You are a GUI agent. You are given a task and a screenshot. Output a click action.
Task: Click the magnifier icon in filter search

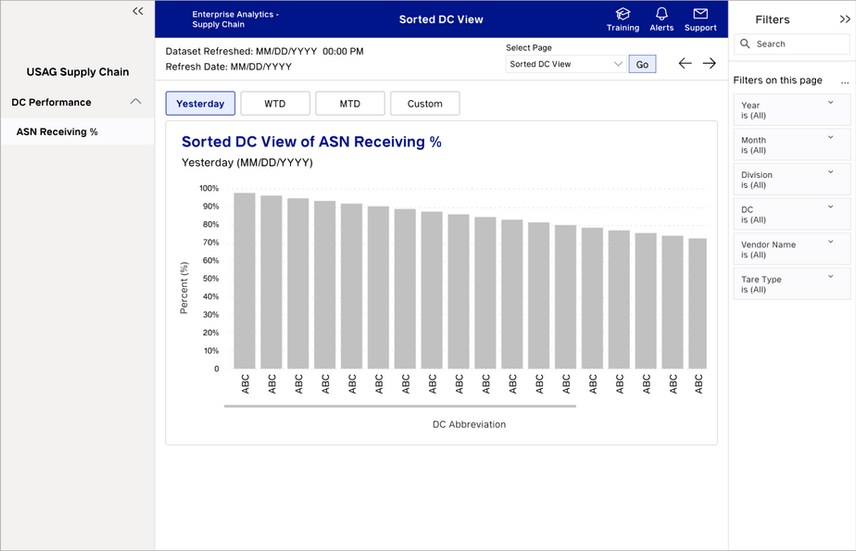pyautogui.click(x=745, y=43)
